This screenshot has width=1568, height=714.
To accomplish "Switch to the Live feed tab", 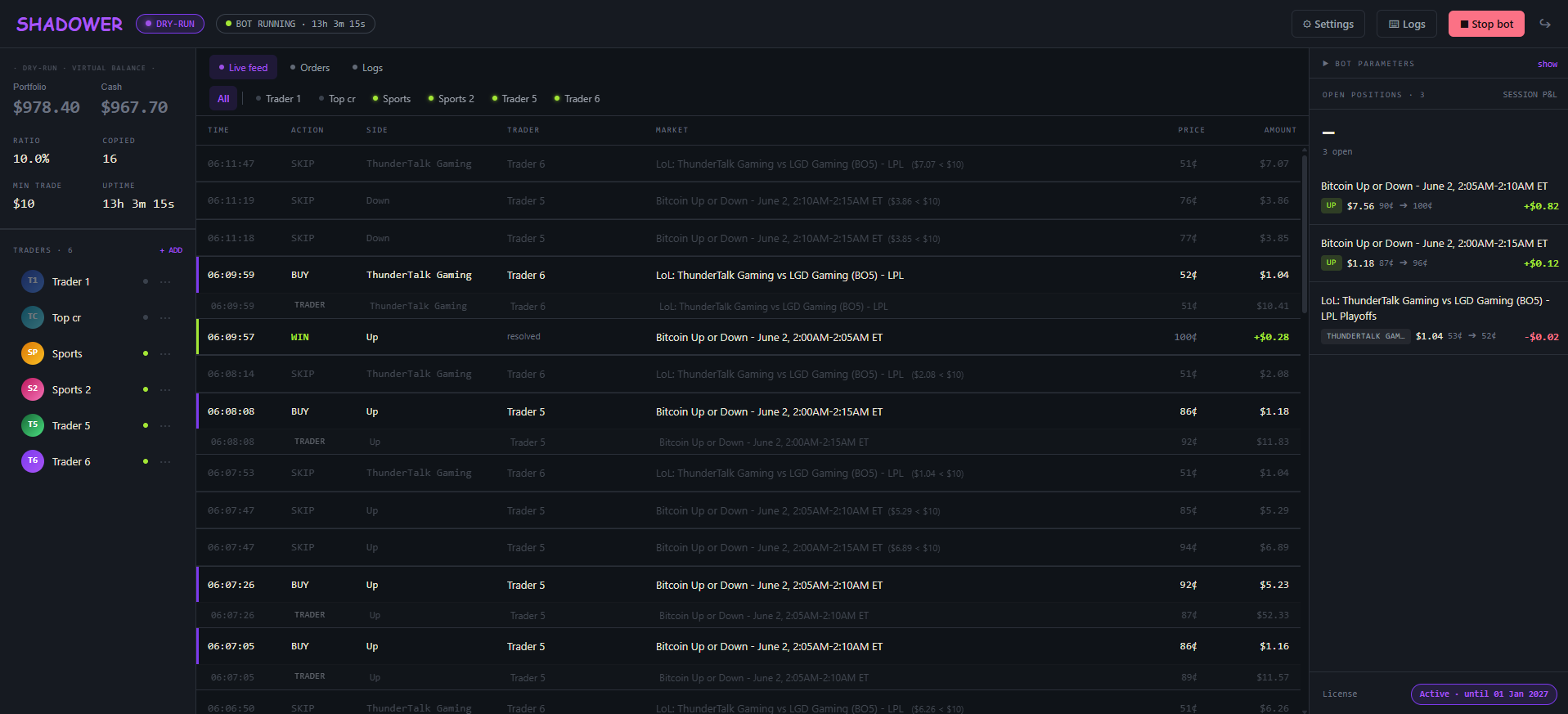I will 243,67.
